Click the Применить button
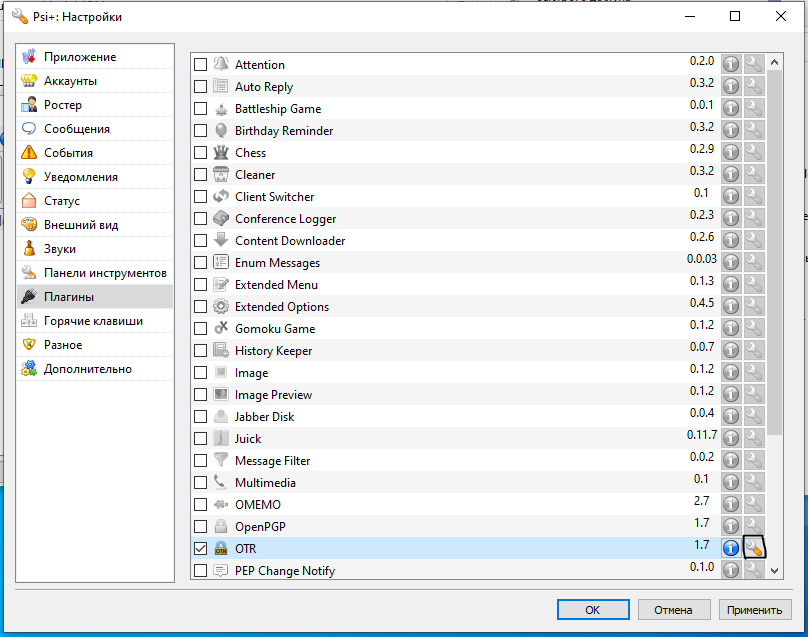 (755, 609)
